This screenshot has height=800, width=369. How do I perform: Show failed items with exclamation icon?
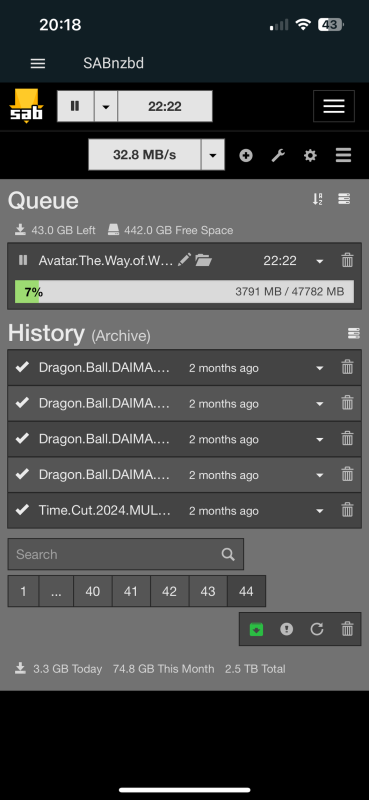[287, 629]
